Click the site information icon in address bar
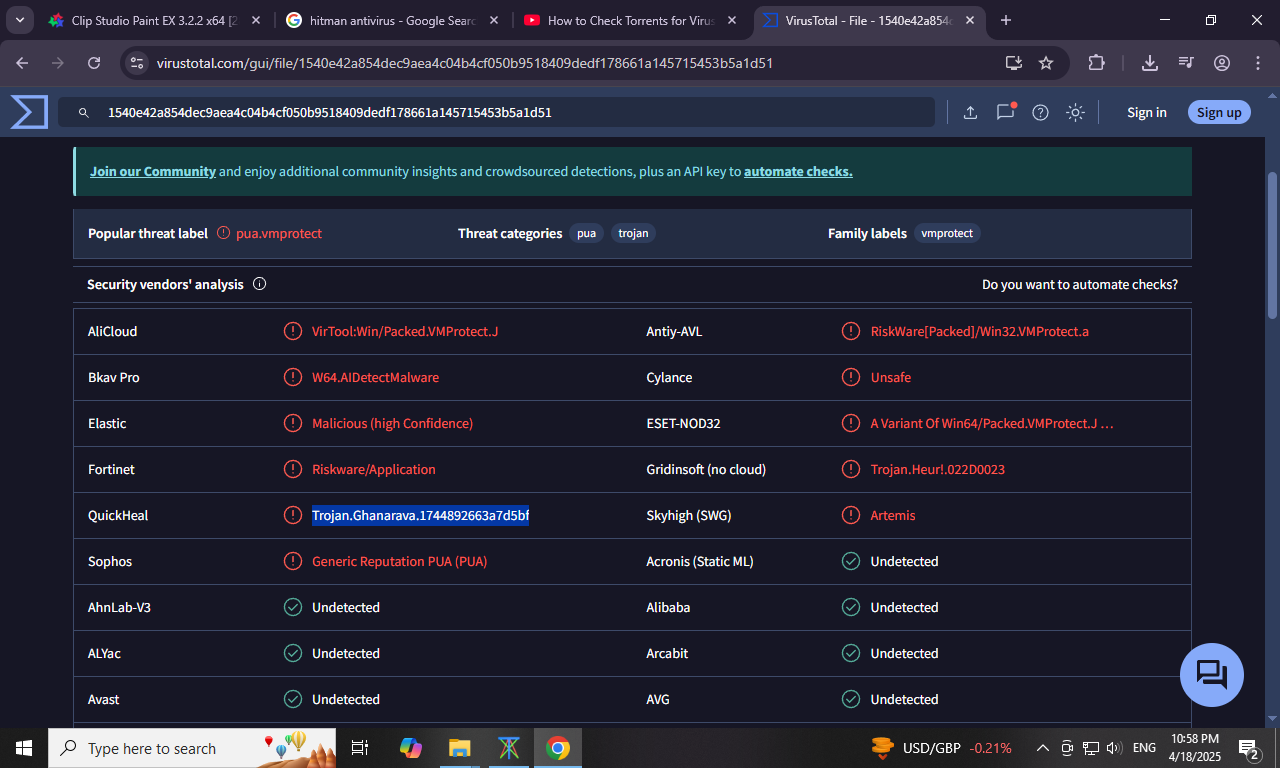This screenshot has height=768, width=1280. point(137,63)
